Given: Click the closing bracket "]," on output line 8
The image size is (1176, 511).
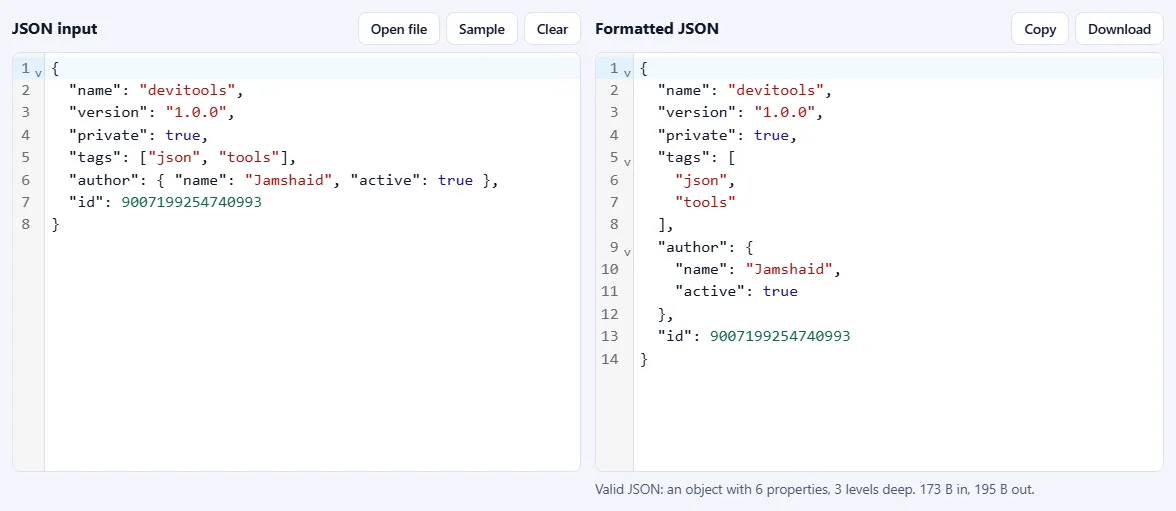Looking at the screenshot, I should pos(666,225).
